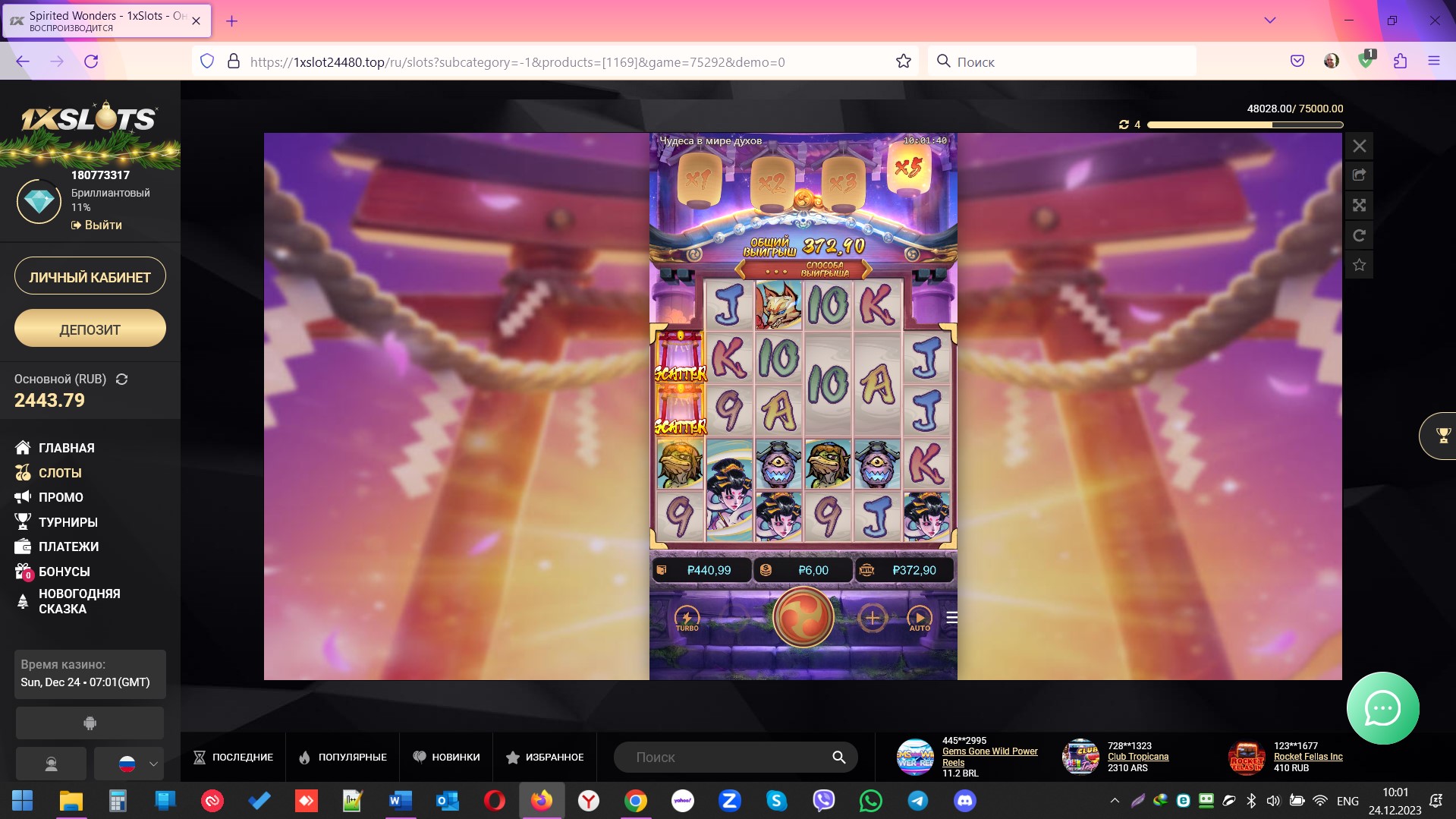Refresh the Основной (RUB) balance
The height and width of the screenshot is (819, 1456).
121,379
